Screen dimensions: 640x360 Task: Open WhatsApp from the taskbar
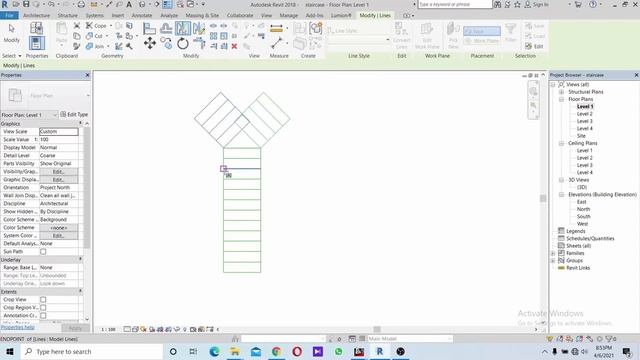(338, 351)
